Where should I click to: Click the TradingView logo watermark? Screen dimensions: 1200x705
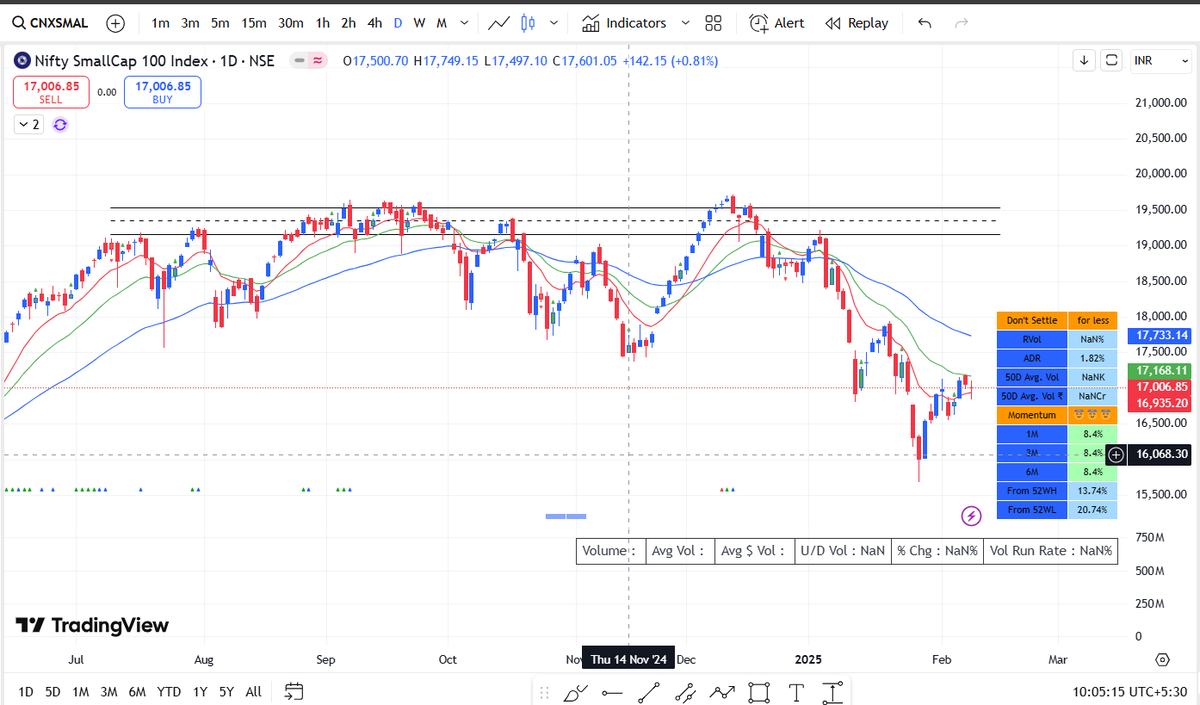pyautogui.click(x=91, y=625)
